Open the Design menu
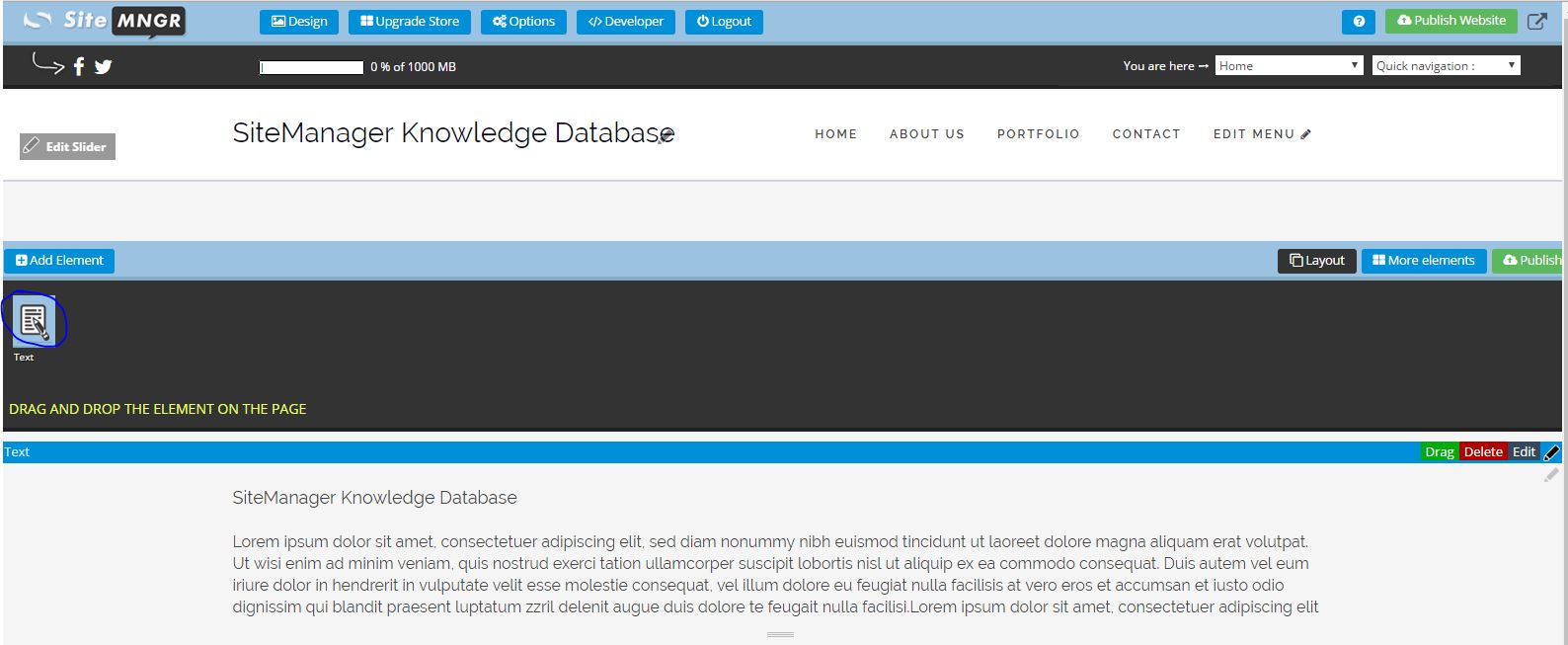This screenshot has width=1568, height=645. (x=299, y=22)
